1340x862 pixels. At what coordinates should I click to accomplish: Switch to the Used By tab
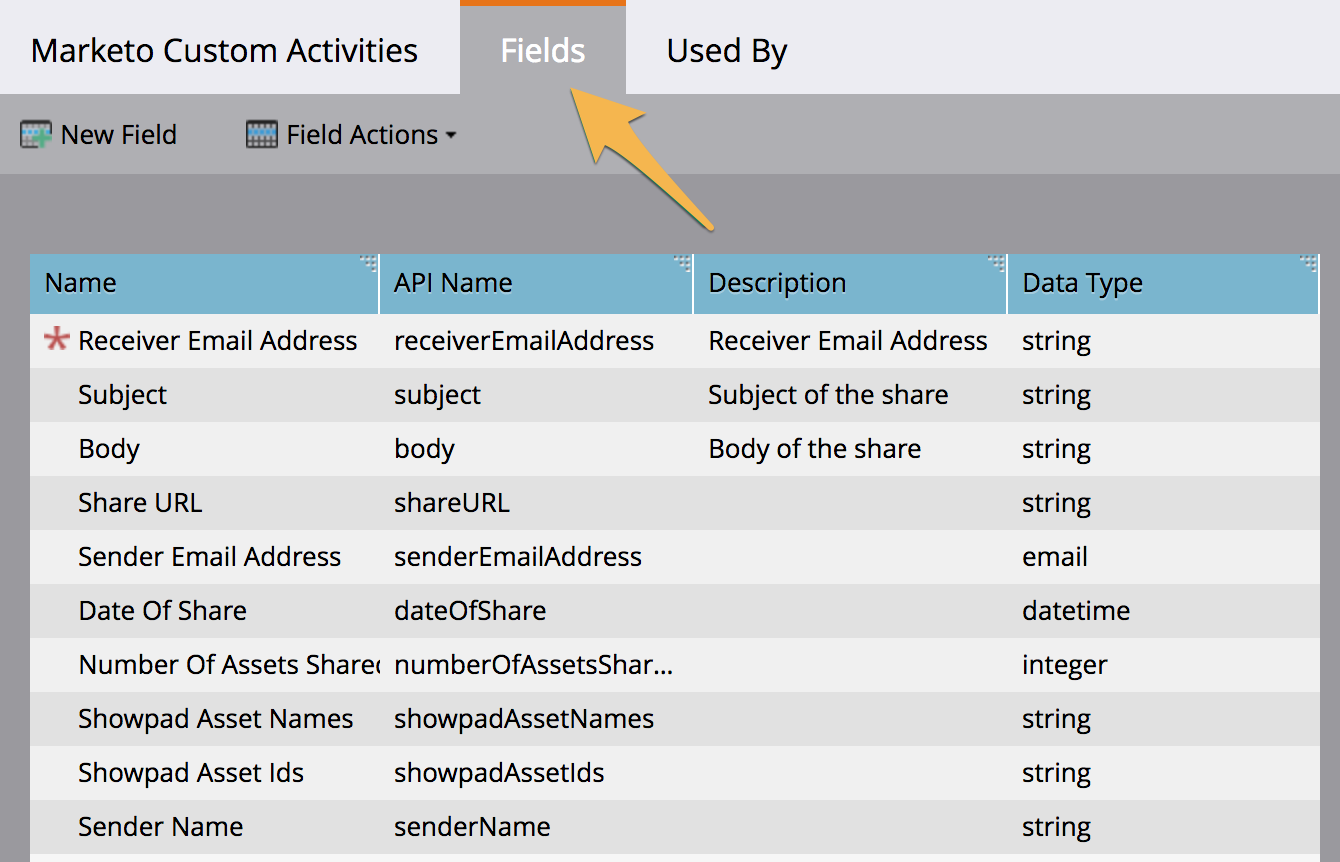(727, 50)
